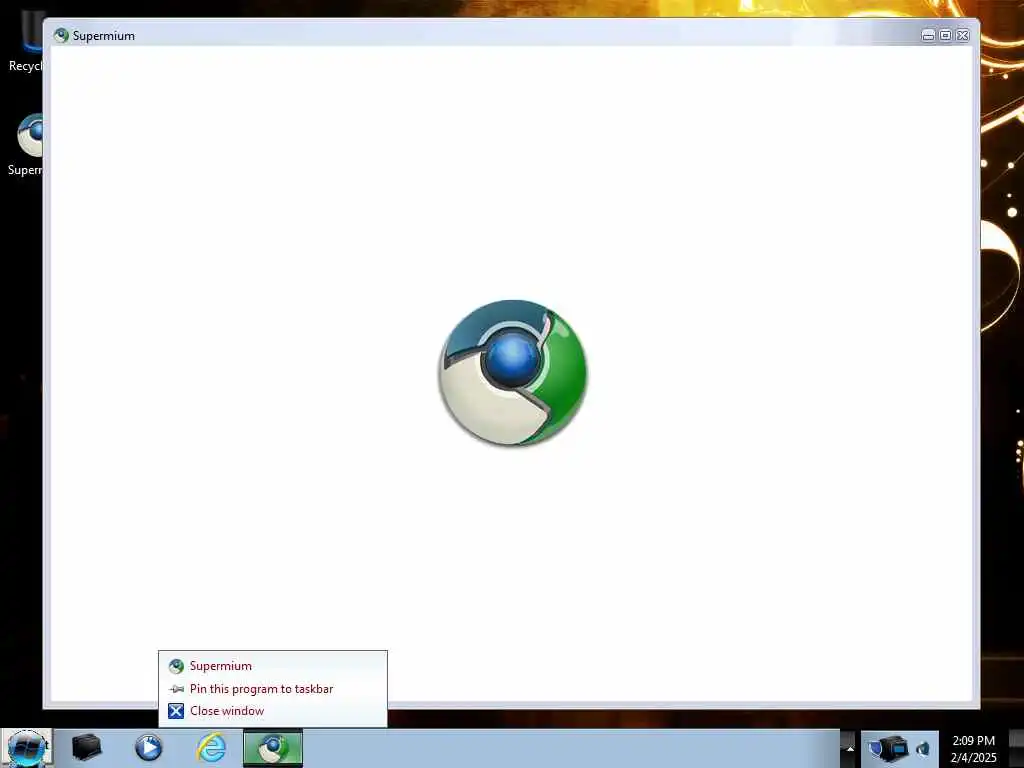Launch Supermium from the jump list entry
The height and width of the screenshot is (768, 1024).
click(273, 666)
